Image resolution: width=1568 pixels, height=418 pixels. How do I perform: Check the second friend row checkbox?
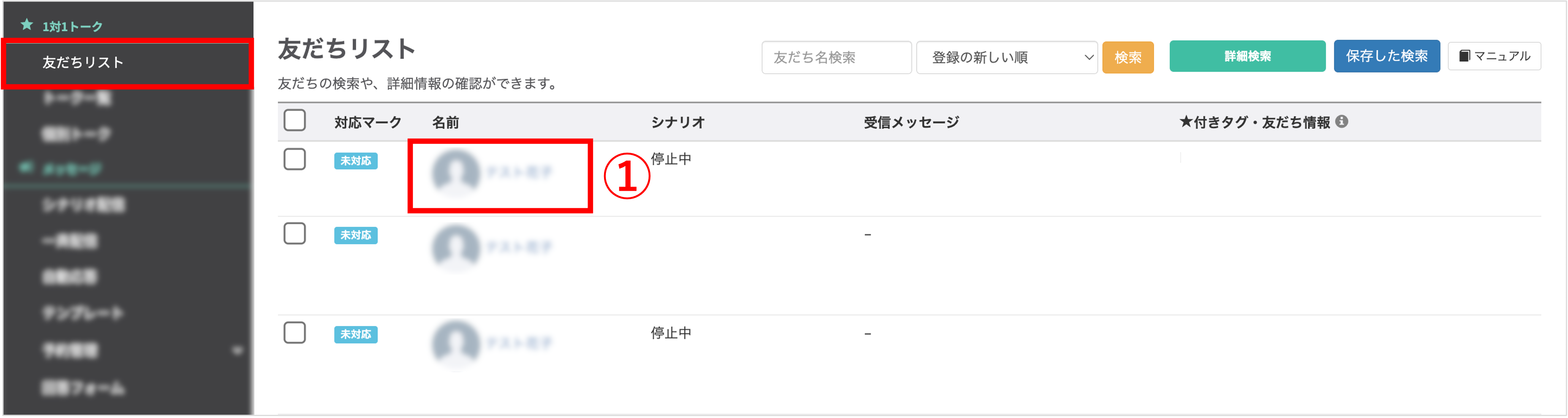[295, 234]
